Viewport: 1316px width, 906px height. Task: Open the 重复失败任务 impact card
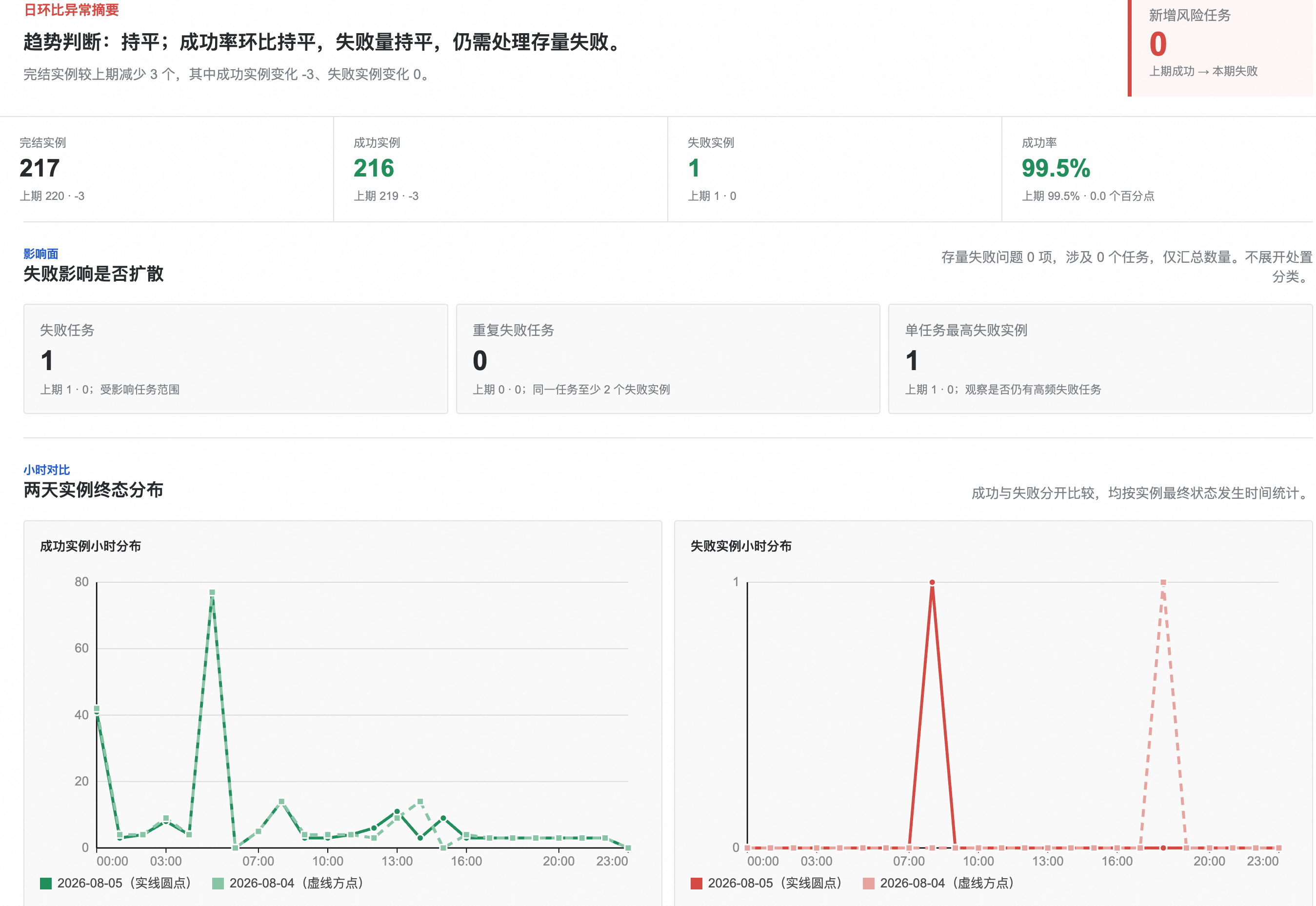(668, 359)
